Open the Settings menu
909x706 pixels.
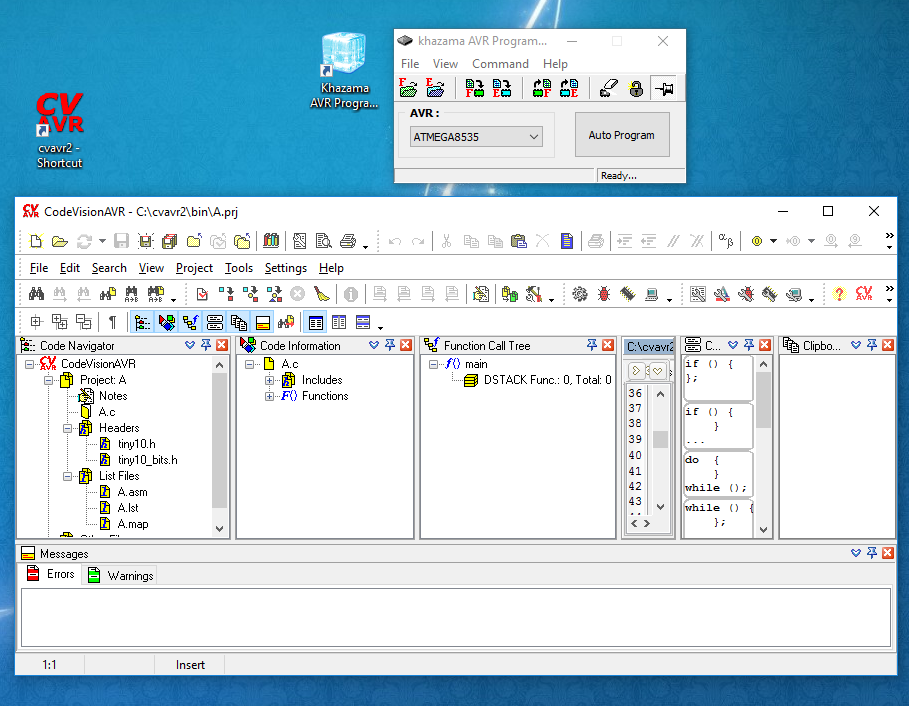click(286, 268)
